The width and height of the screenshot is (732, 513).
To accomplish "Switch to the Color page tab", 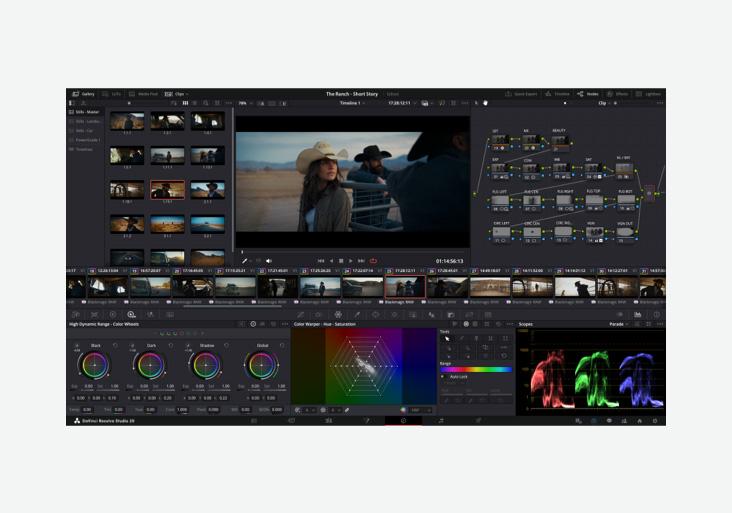I will (403, 421).
